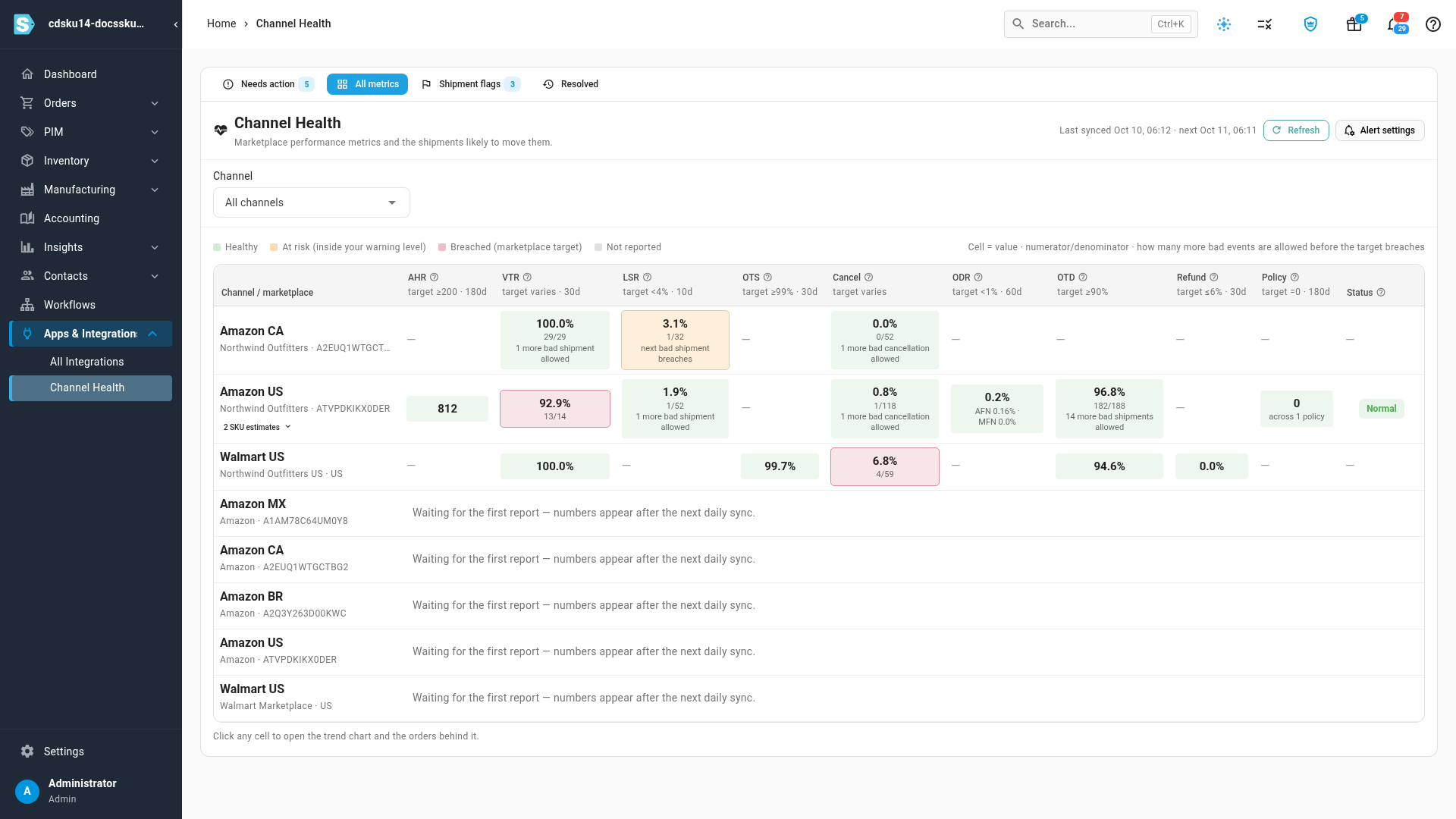1456x819 pixels.
Task: Collapse the sidebar with the arrow
Action: coord(176,24)
